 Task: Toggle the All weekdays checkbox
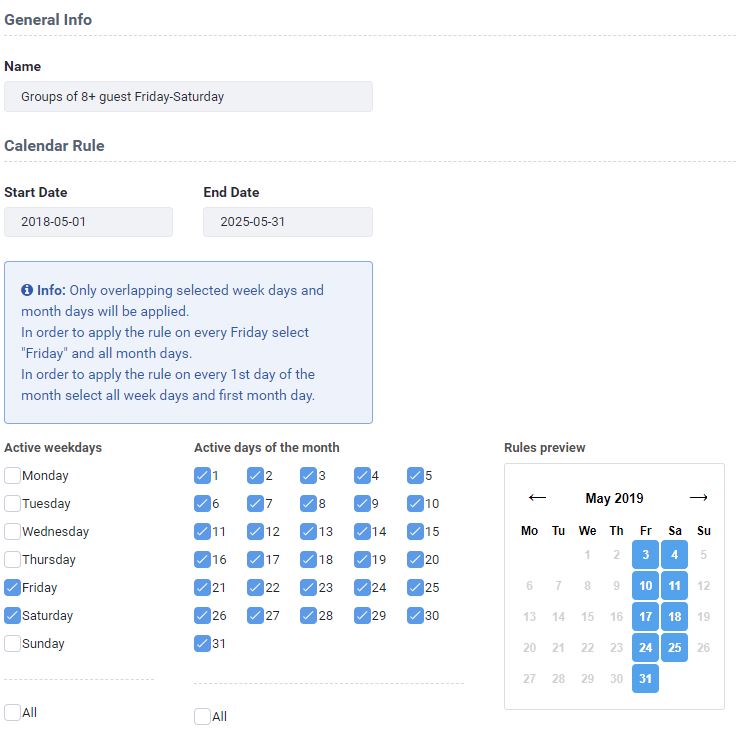pyautogui.click(x=12, y=712)
